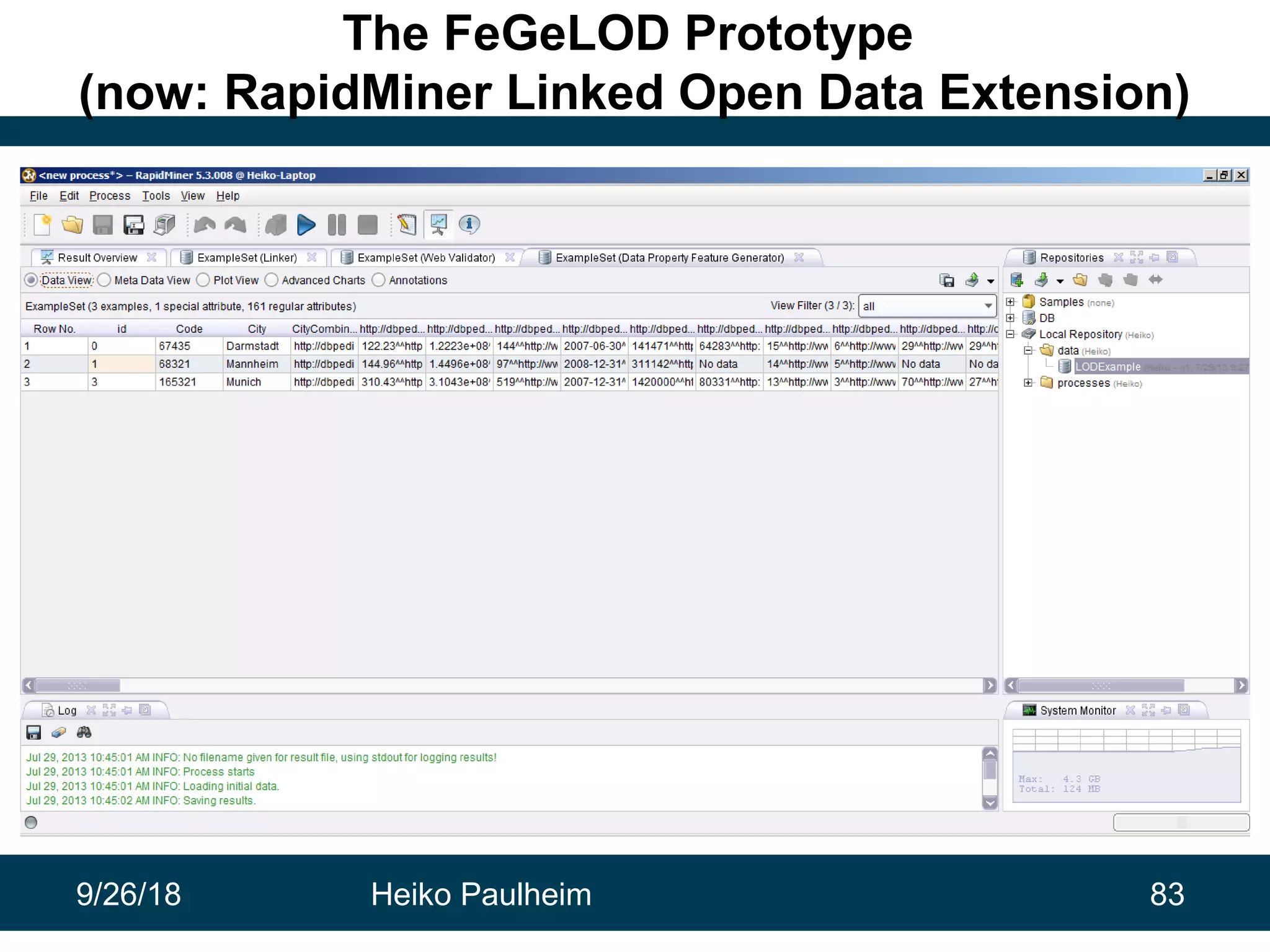The height and width of the screenshot is (952, 1270).
Task: Open the export dropdown arrow above the table
Action: point(990,281)
